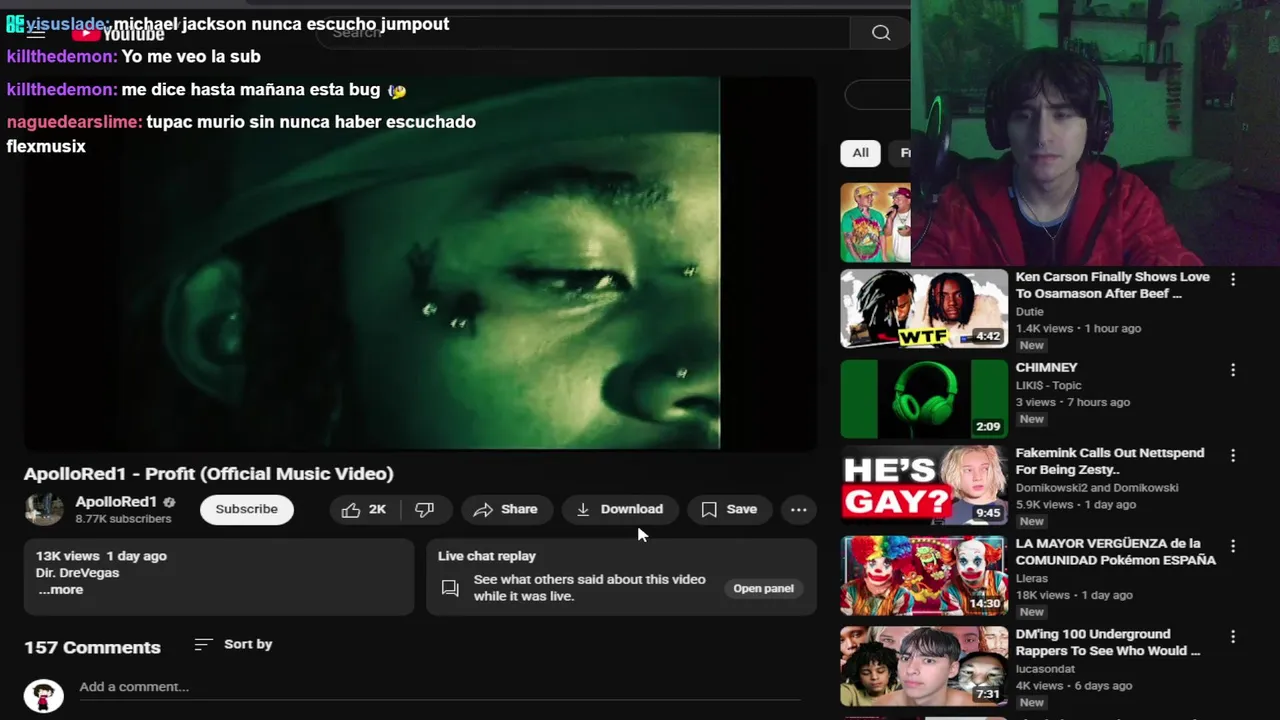
Task: Open Ken Carson Osamason video thumbnail
Action: (924, 308)
